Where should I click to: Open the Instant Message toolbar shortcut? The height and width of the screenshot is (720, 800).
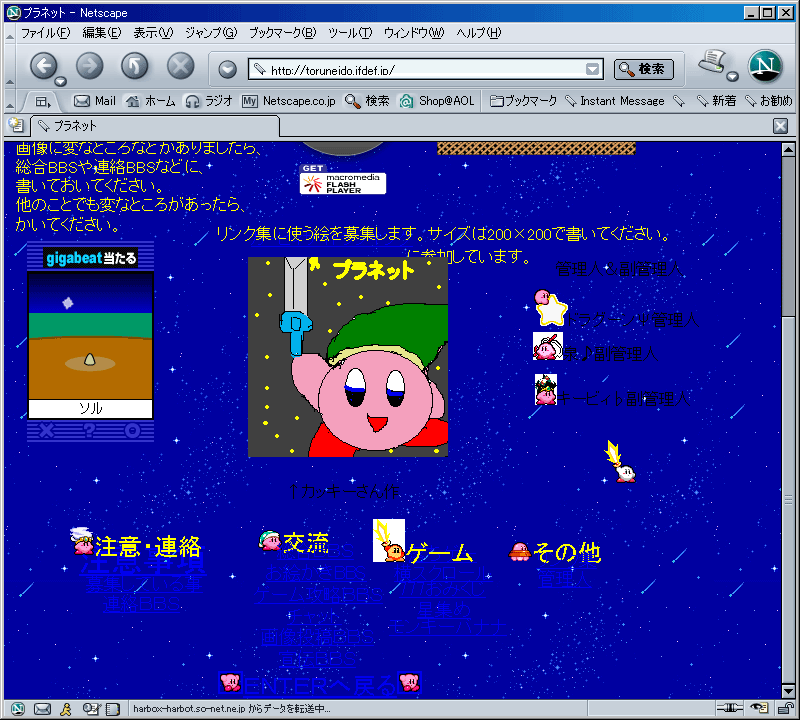pyautogui.click(x=615, y=101)
